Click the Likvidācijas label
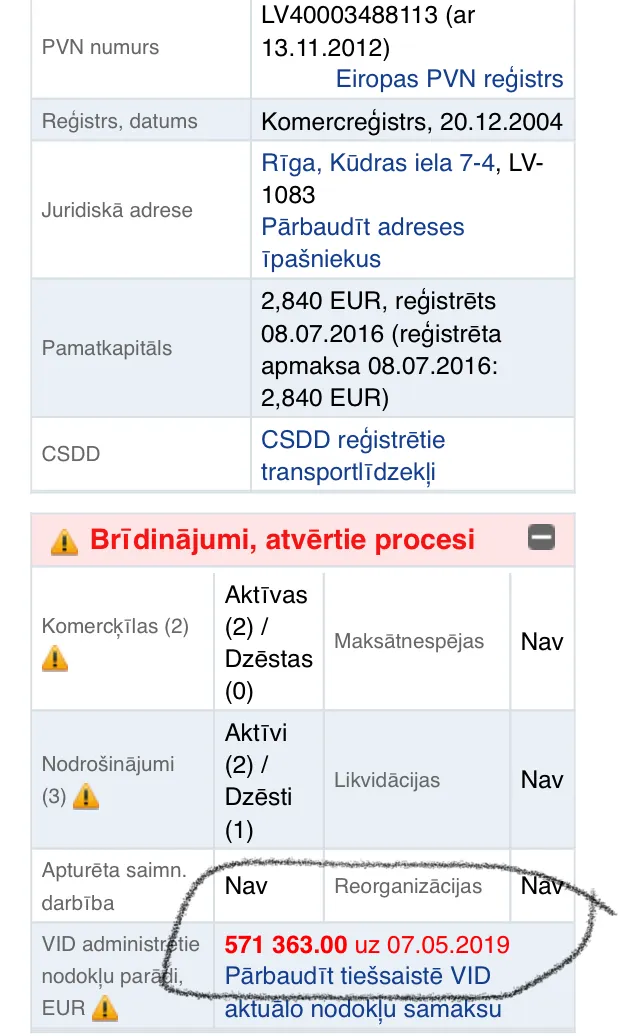The height and width of the screenshot is (1036, 640). tap(386, 780)
